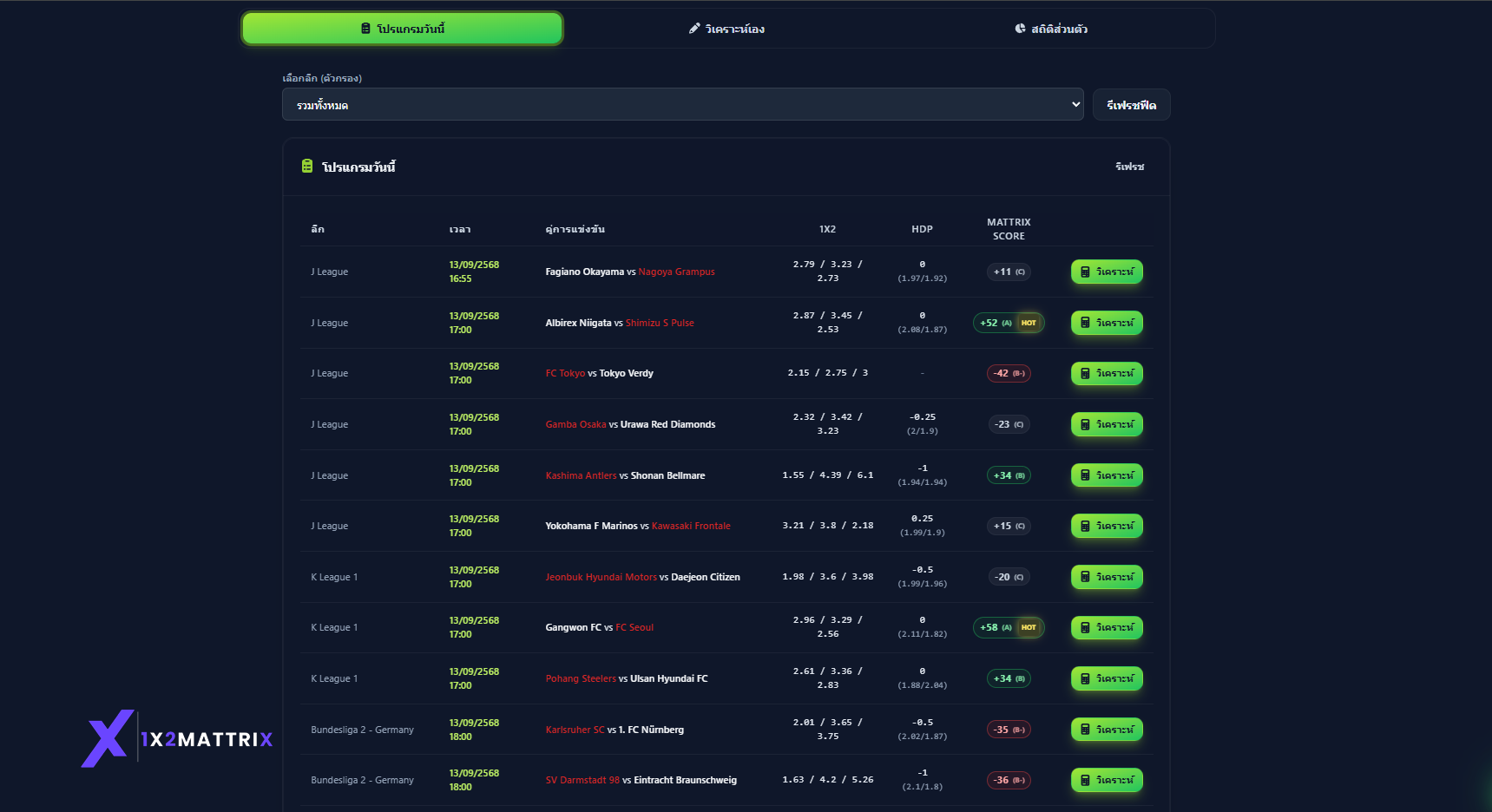Click the HOT badge on Gangwon FC row
Viewport: 1492px width, 812px height.
(1029, 627)
